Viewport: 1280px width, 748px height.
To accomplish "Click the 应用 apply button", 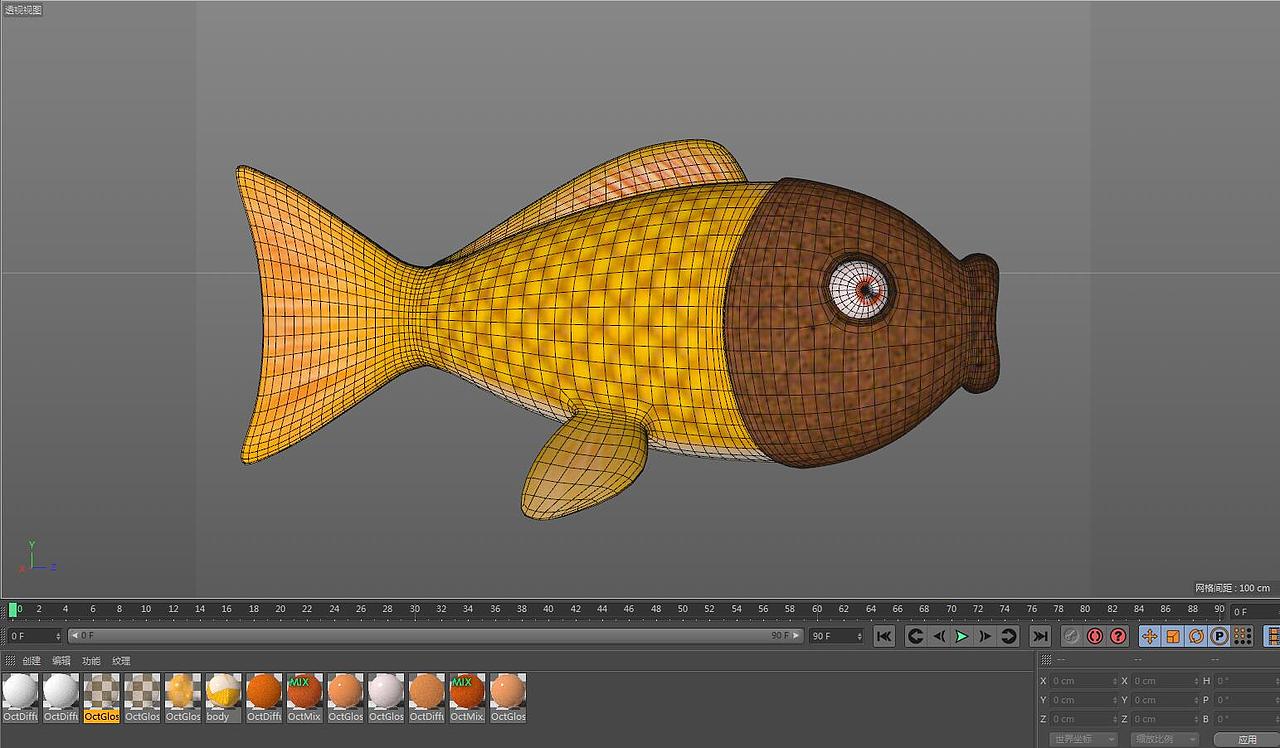I will click(x=1247, y=740).
